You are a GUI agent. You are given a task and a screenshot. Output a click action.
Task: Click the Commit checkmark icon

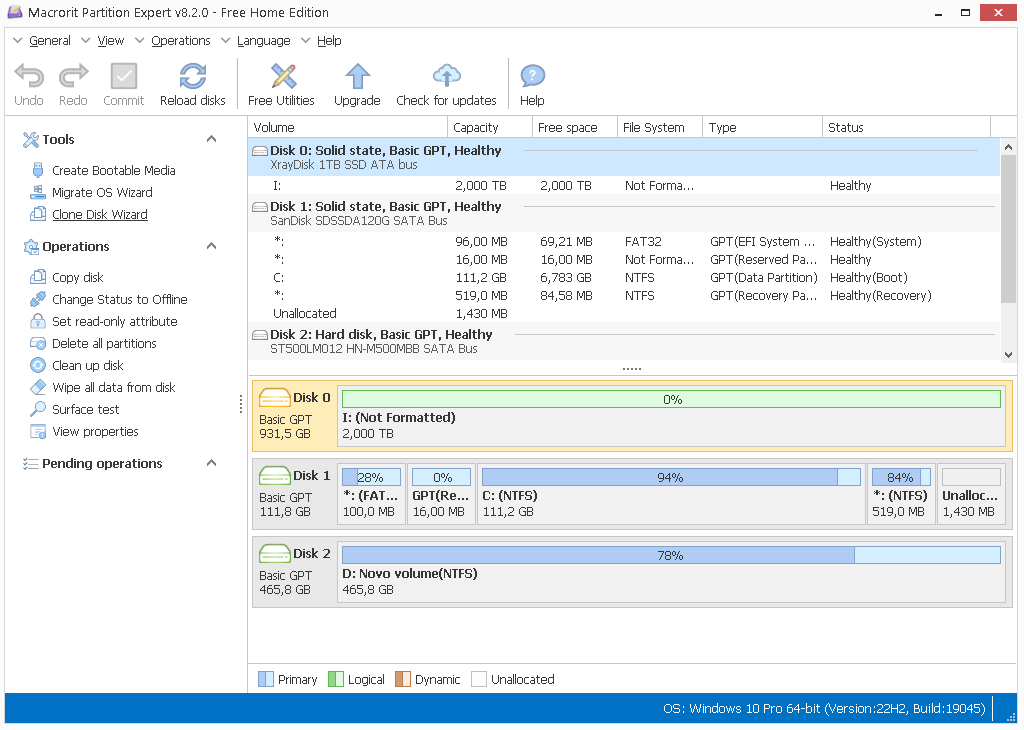pos(123,76)
